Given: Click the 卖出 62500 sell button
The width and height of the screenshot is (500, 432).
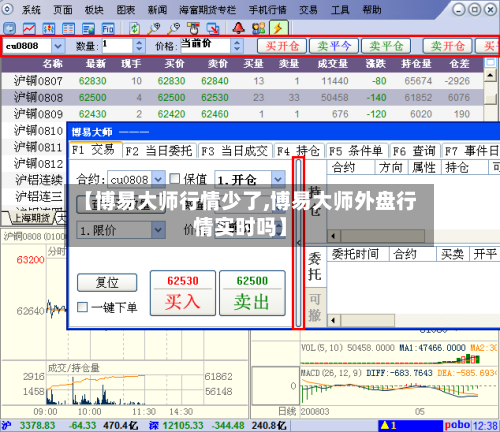Looking at the screenshot, I should (252, 293).
